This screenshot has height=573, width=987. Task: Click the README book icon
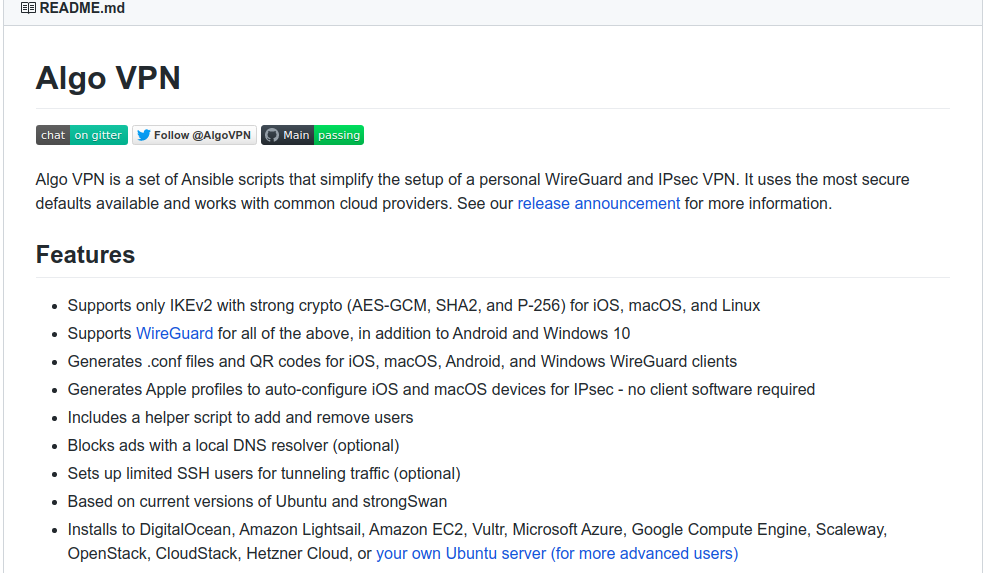pos(28,8)
